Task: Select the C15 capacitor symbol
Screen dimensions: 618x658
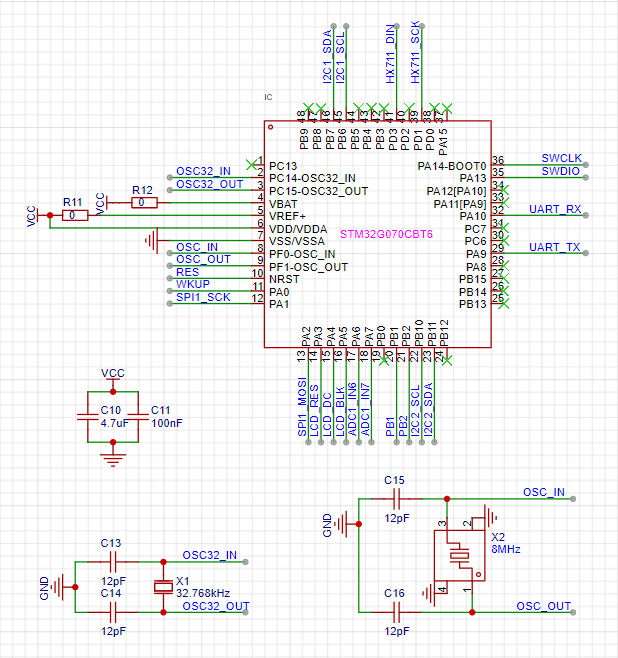Action: point(396,499)
